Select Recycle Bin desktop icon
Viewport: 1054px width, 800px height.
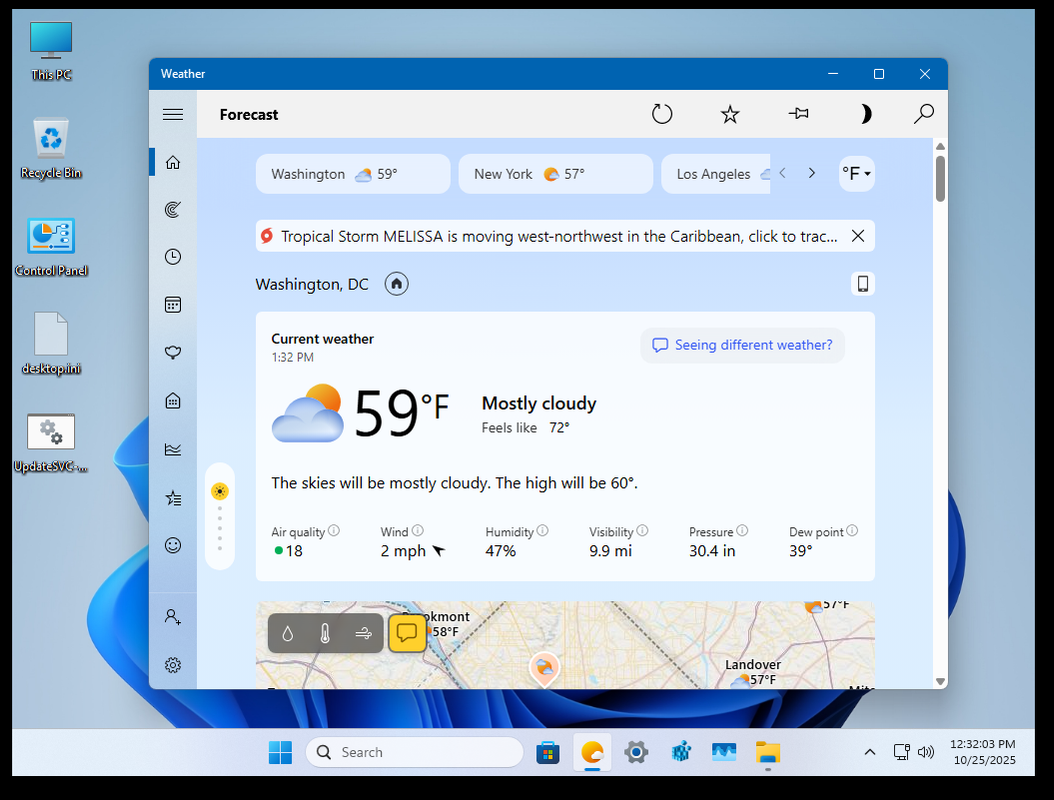pos(51,149)
